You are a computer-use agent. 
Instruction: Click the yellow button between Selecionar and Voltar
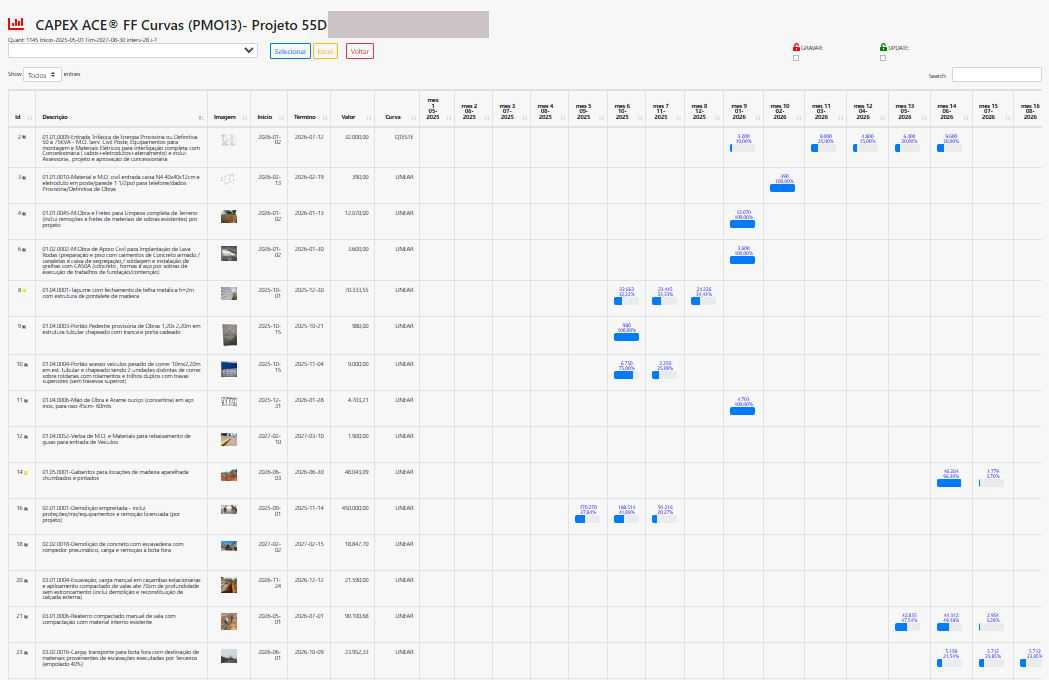[326, 51]
